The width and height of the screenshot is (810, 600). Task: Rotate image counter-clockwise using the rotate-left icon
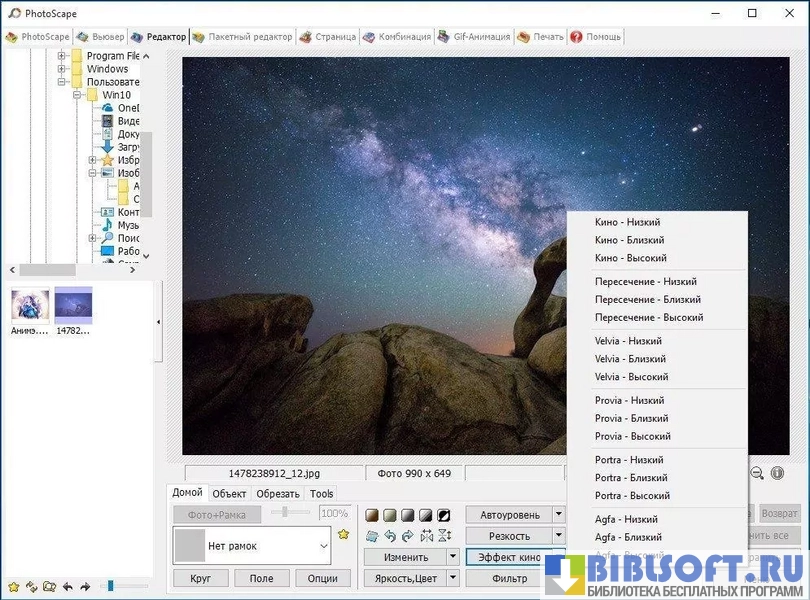click(391, 537)
